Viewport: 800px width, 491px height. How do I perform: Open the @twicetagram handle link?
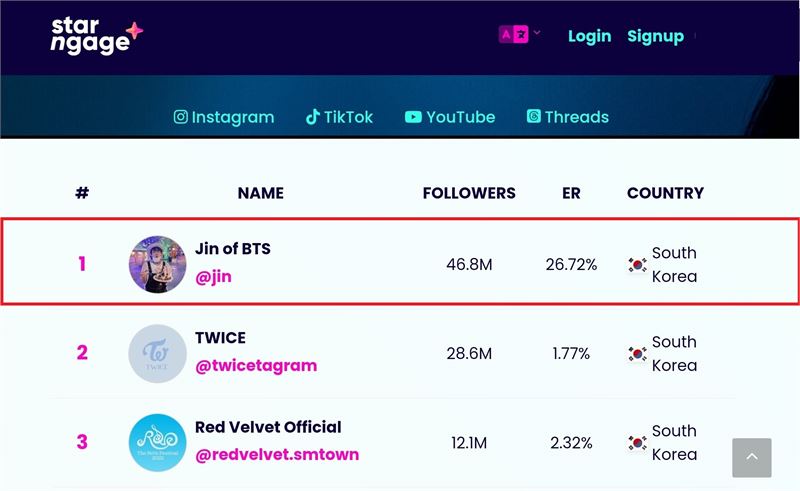tap(256, 365)
